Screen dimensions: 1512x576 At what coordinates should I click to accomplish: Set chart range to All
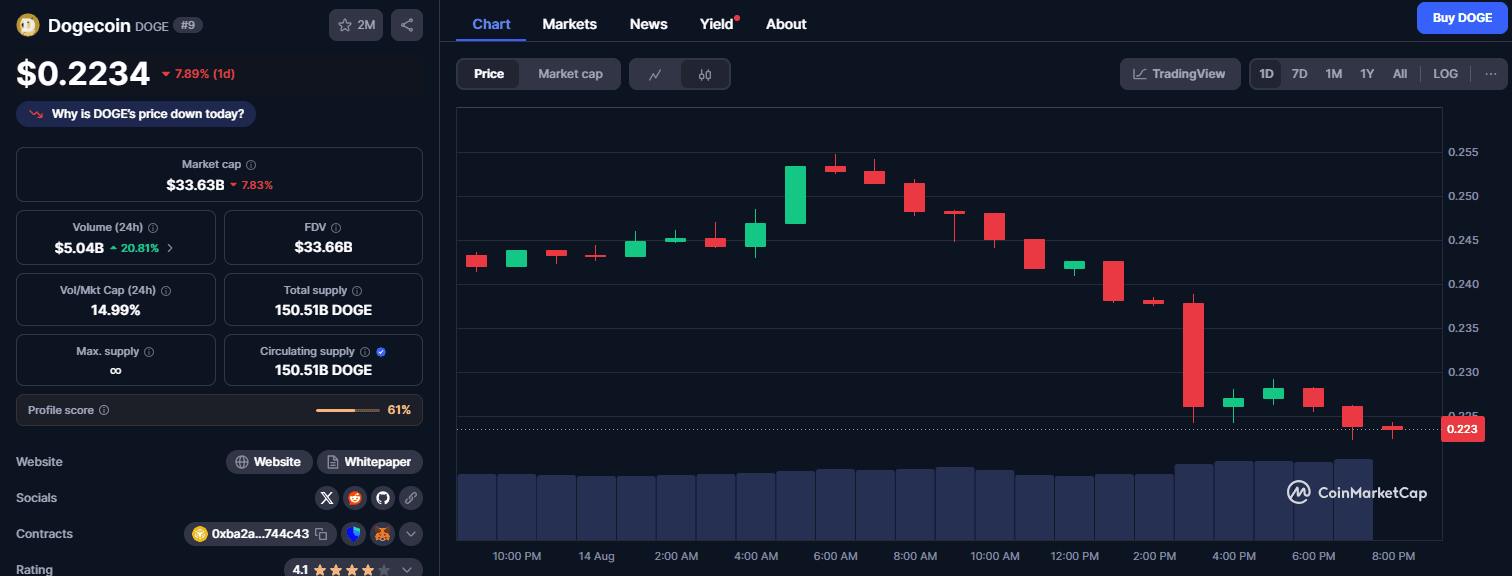tap(1400, 74)
